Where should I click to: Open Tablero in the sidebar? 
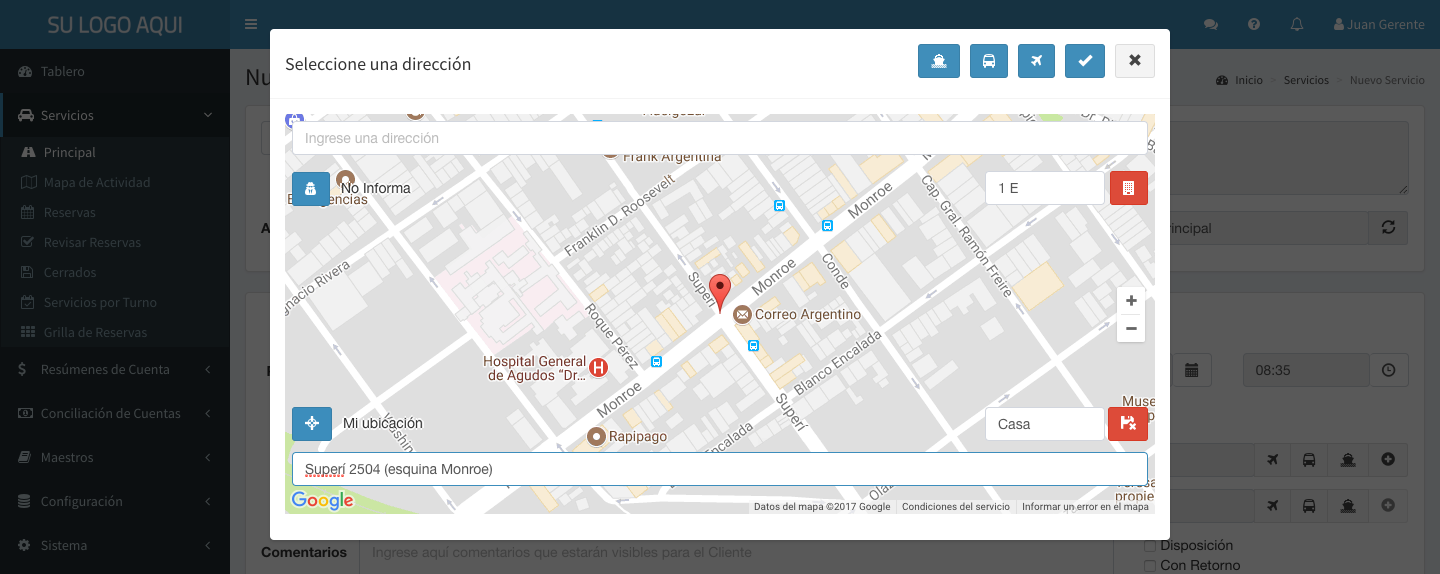click(x=62, y=71)
